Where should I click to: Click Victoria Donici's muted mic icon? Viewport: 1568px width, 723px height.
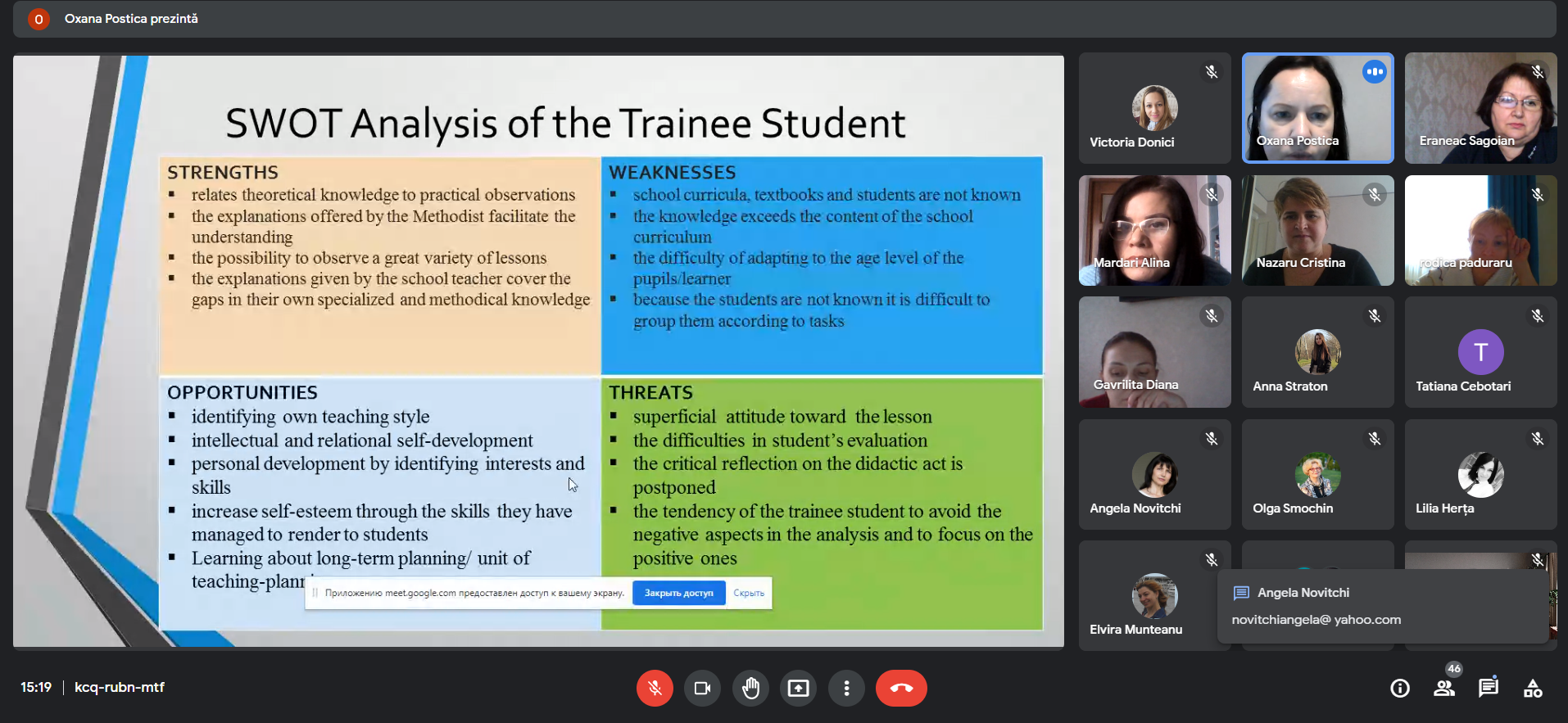point(1212,72)
